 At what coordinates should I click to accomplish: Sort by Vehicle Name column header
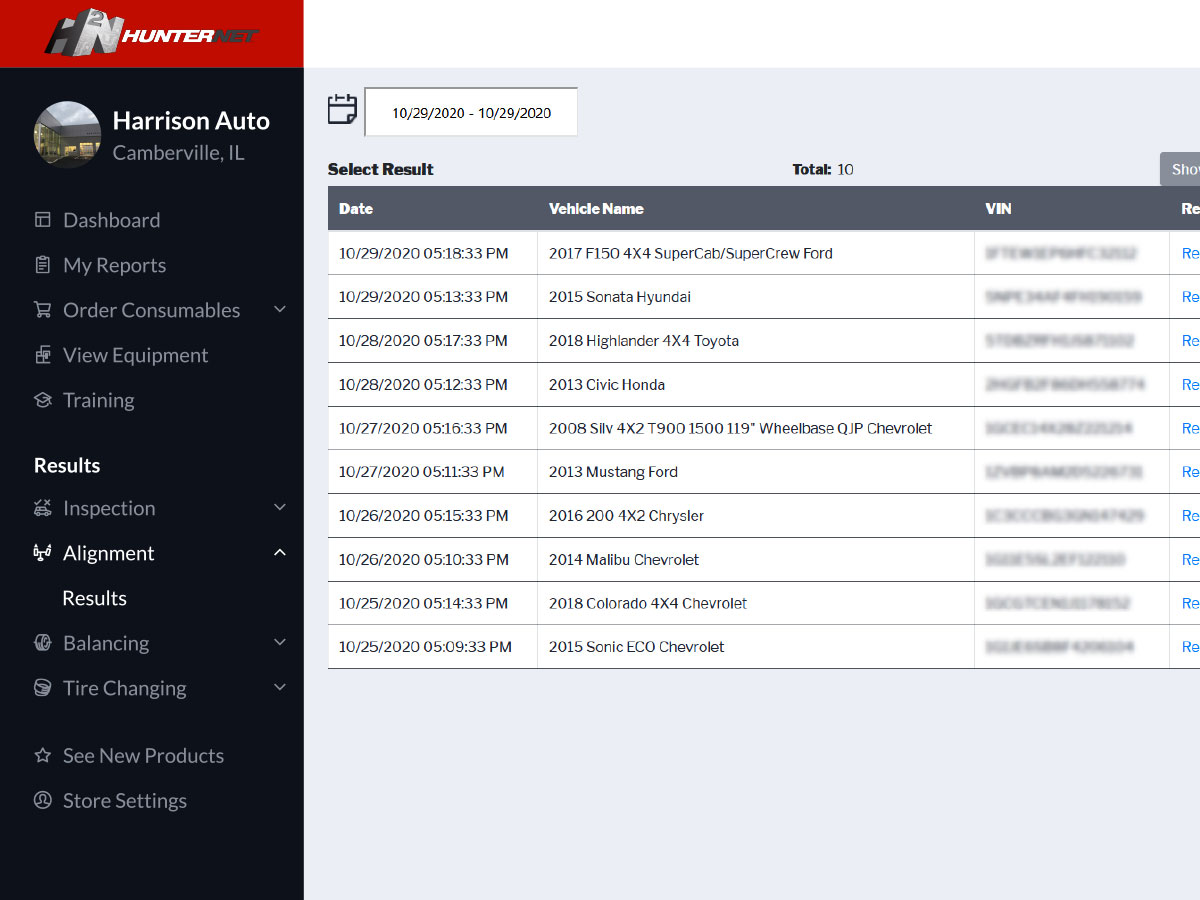(x=596, y=209)
